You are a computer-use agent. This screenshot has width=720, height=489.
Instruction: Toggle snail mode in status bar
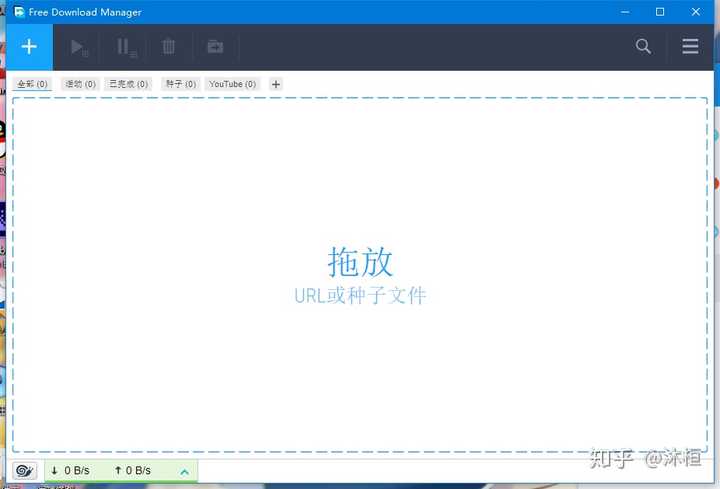click(25, 470)
